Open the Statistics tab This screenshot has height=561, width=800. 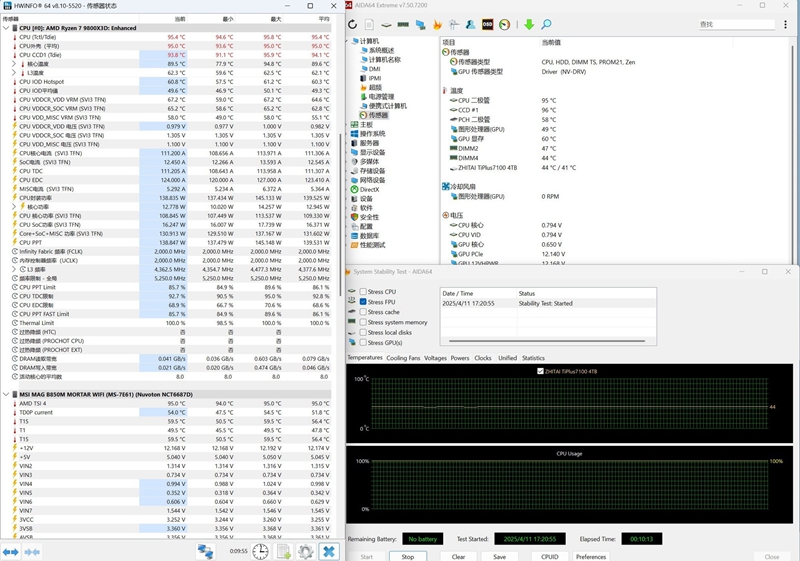coord(533,358)
